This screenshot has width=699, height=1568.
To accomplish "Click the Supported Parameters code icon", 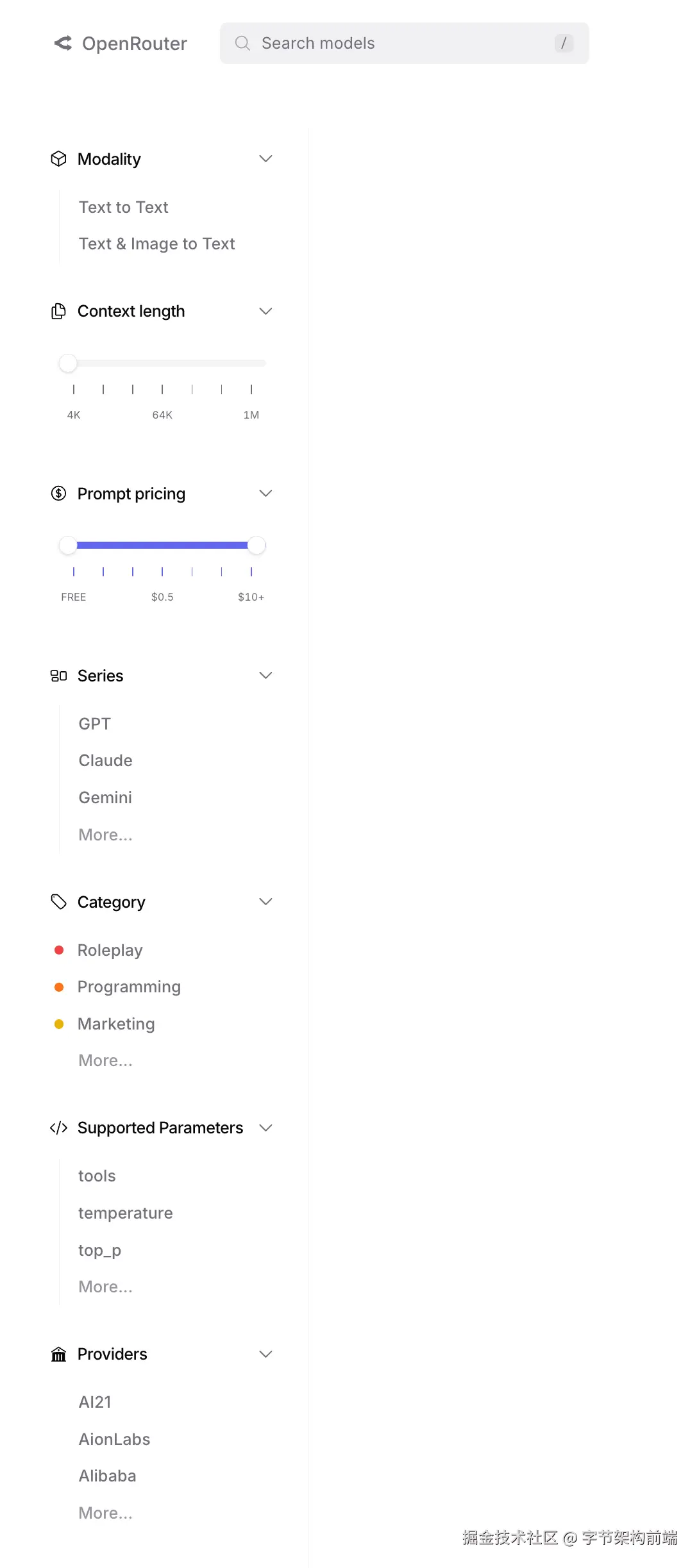I will [x=58, y=1128].
